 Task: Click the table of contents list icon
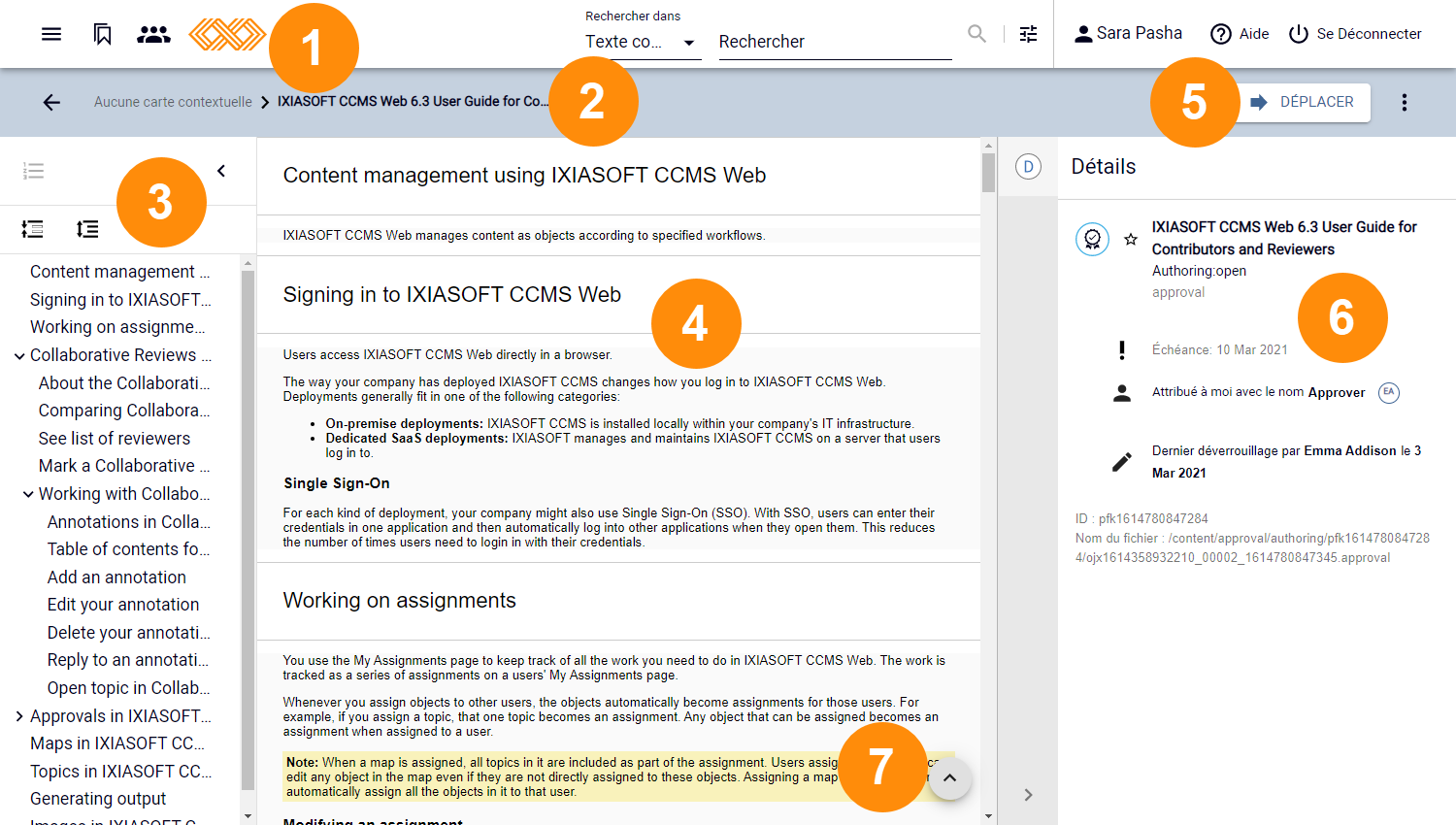33,171
